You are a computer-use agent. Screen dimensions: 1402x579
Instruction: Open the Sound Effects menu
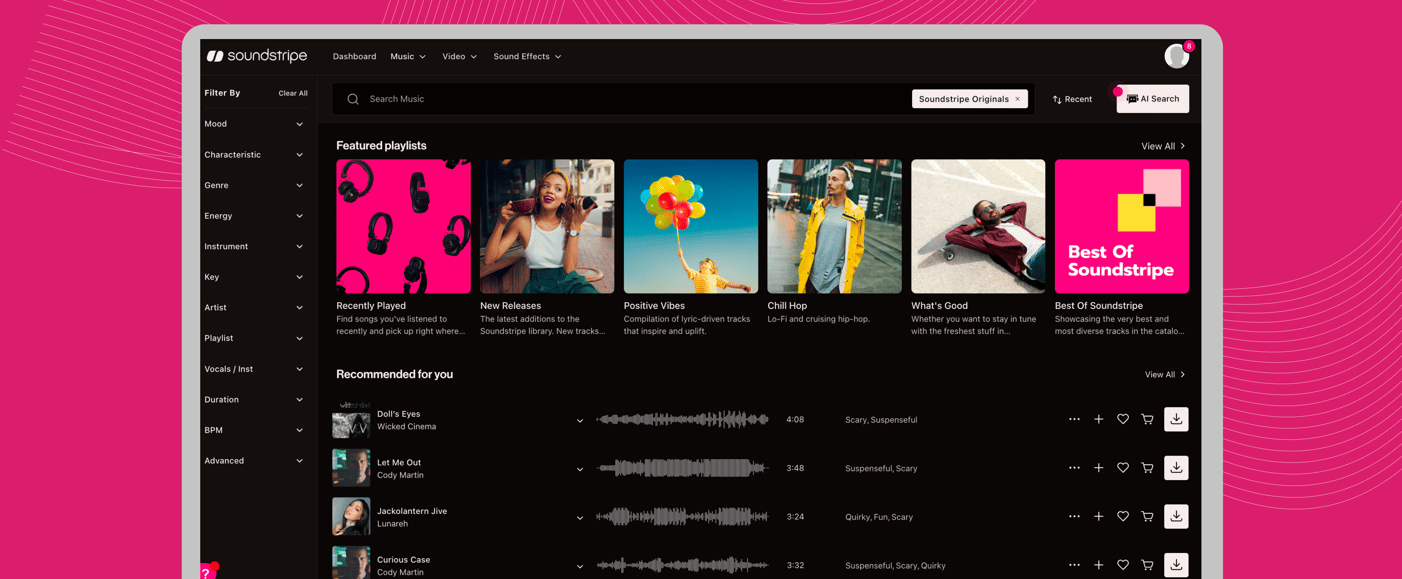[521, 57]
